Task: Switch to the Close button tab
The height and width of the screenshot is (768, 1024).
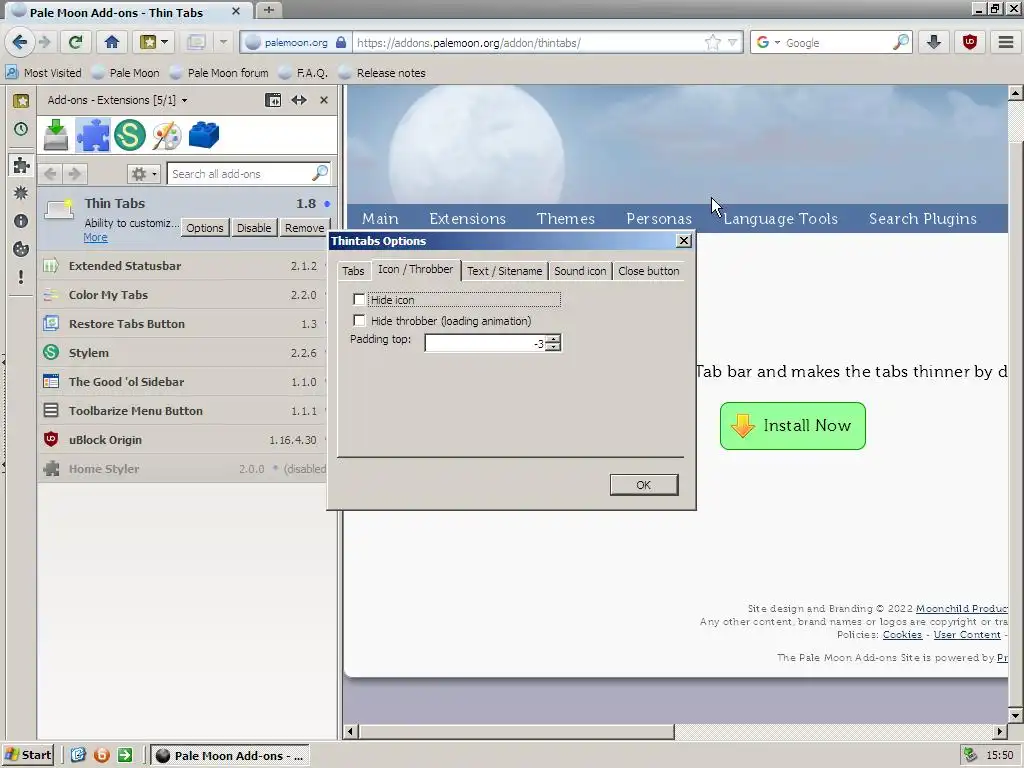Action: click(648, 271)
